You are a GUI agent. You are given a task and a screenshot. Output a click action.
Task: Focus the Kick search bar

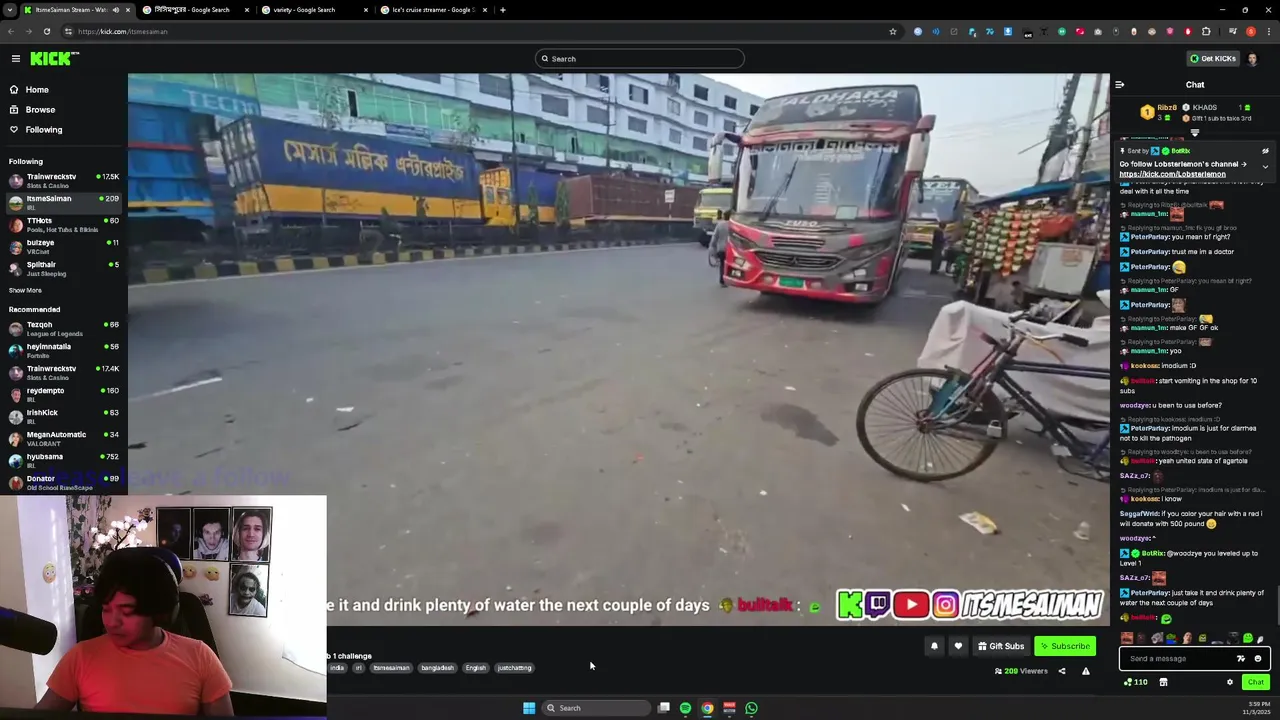(x=640, y=59)
